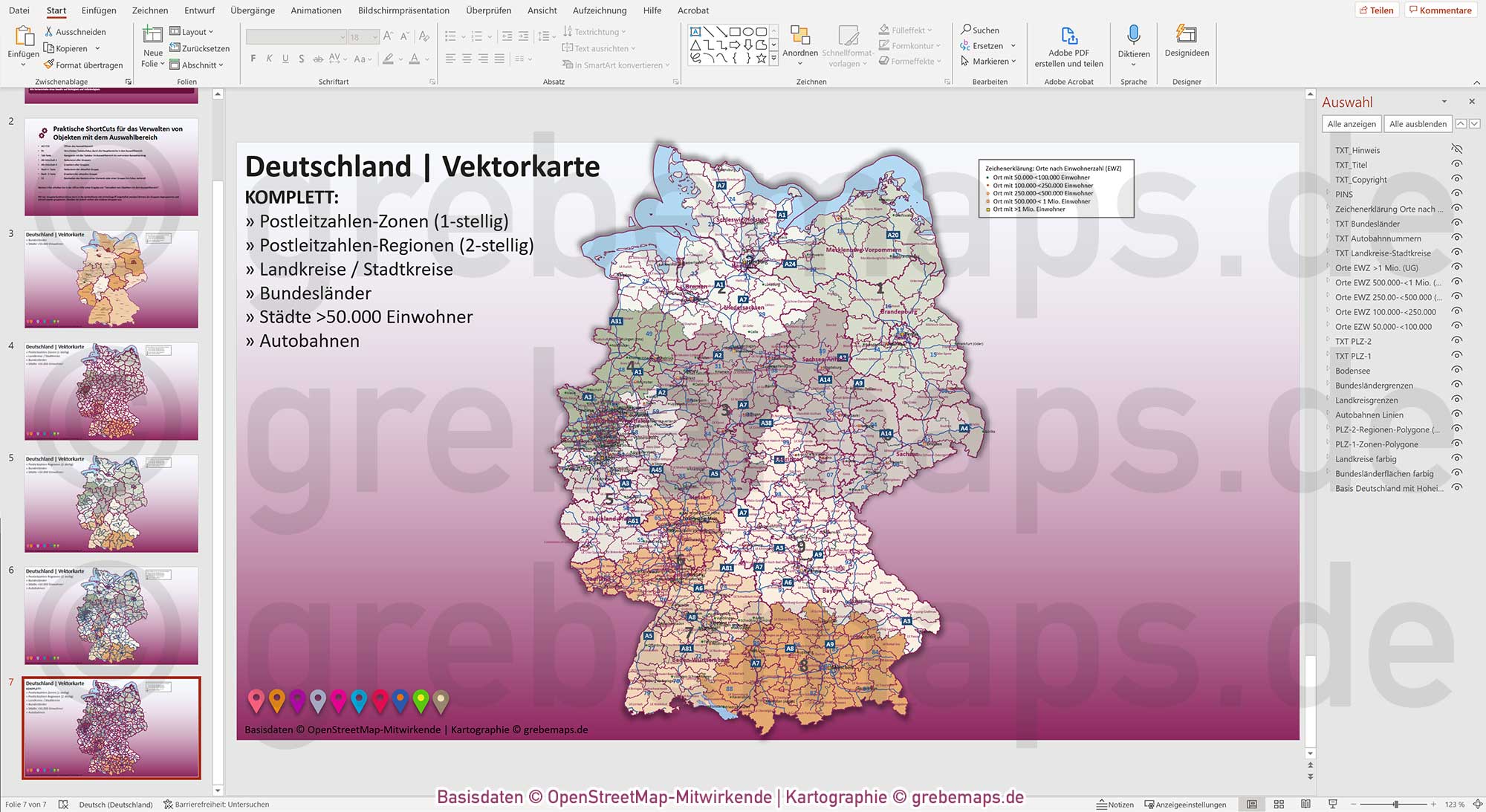This screenshot has width=1486, height=812.
Task: Fit slide to current window icon
Action: pyautogui.click(x=1477, y=805)
